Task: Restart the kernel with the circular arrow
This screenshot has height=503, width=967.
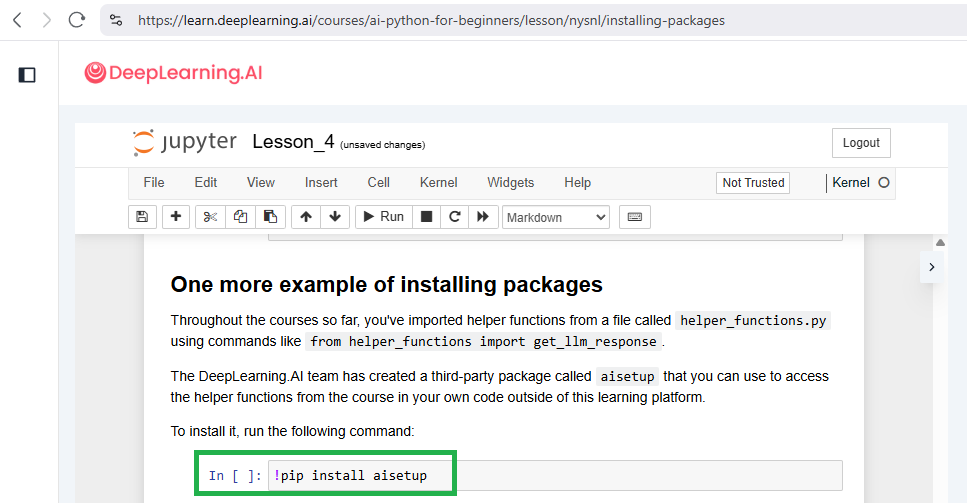Action: tap(455, 217)
